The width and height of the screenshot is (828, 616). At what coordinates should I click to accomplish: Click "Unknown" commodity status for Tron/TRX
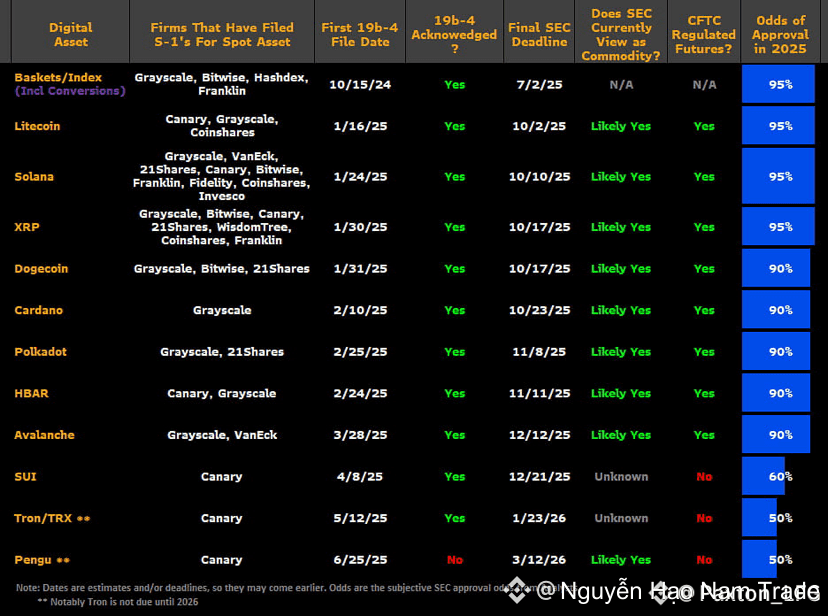click(x=621, y=518)
